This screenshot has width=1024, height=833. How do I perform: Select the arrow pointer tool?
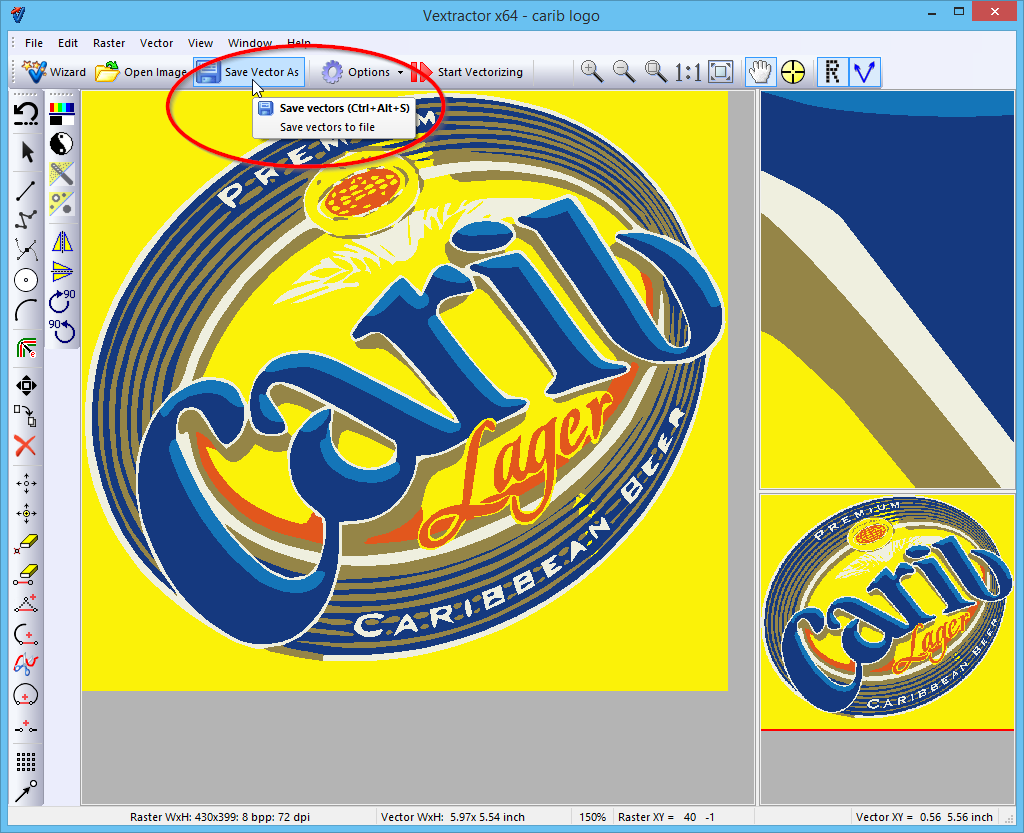click(27, 152)
